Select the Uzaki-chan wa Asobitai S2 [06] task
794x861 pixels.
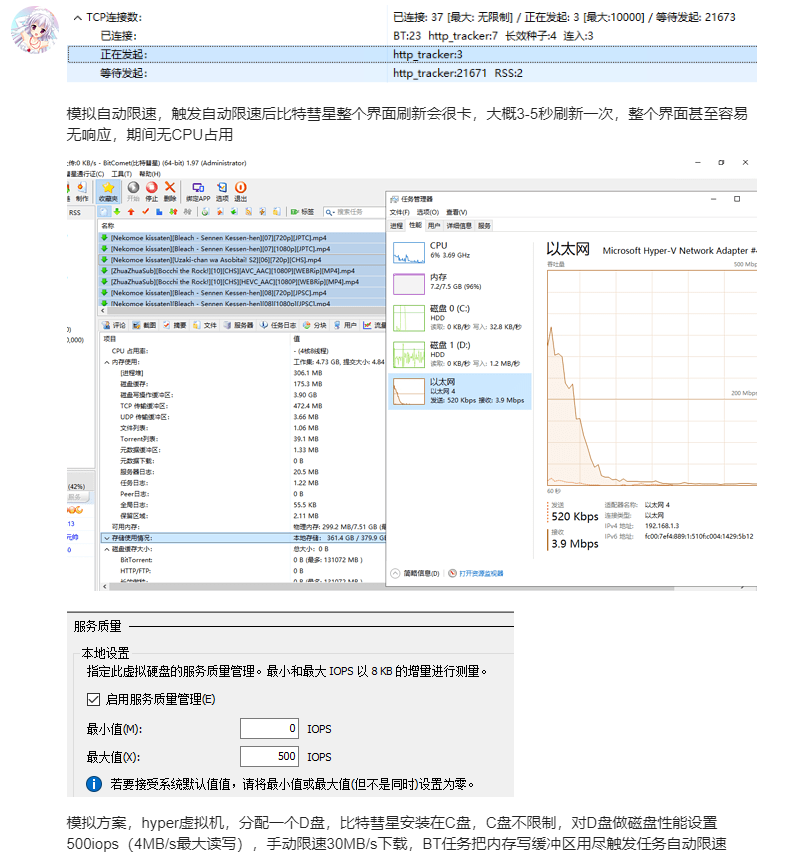pyautogui.click(x=243, y=260)
